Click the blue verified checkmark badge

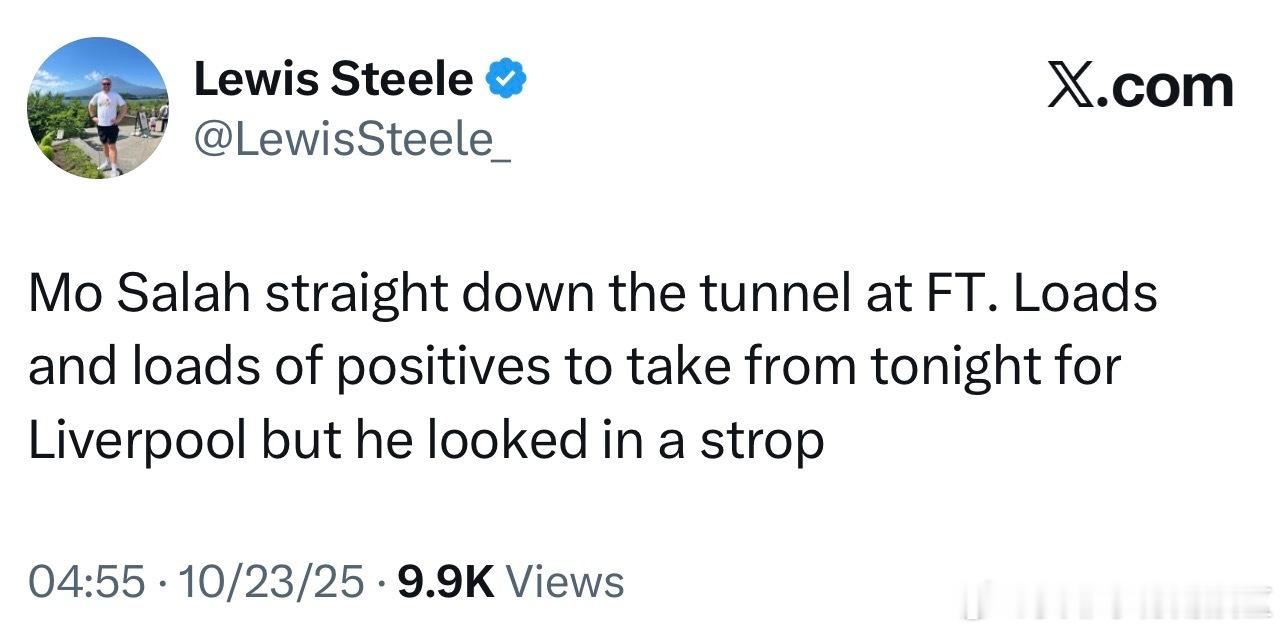(x=507, y=78)
